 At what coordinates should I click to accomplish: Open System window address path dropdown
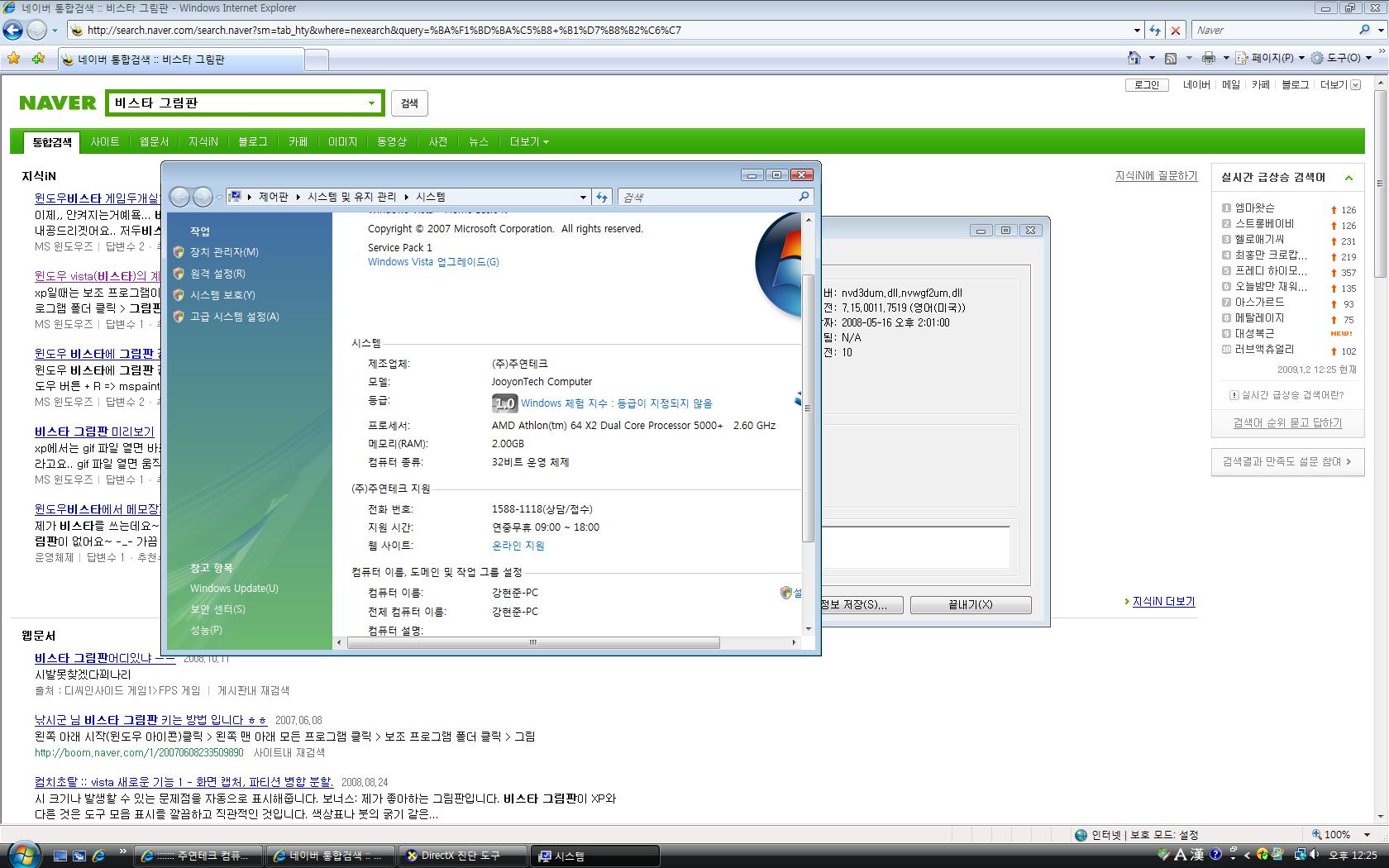(x=583, y=197)
